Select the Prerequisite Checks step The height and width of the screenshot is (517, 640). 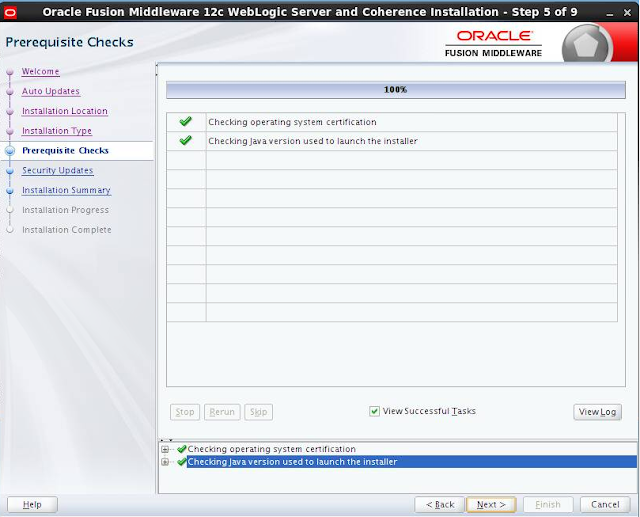[65, 151]
